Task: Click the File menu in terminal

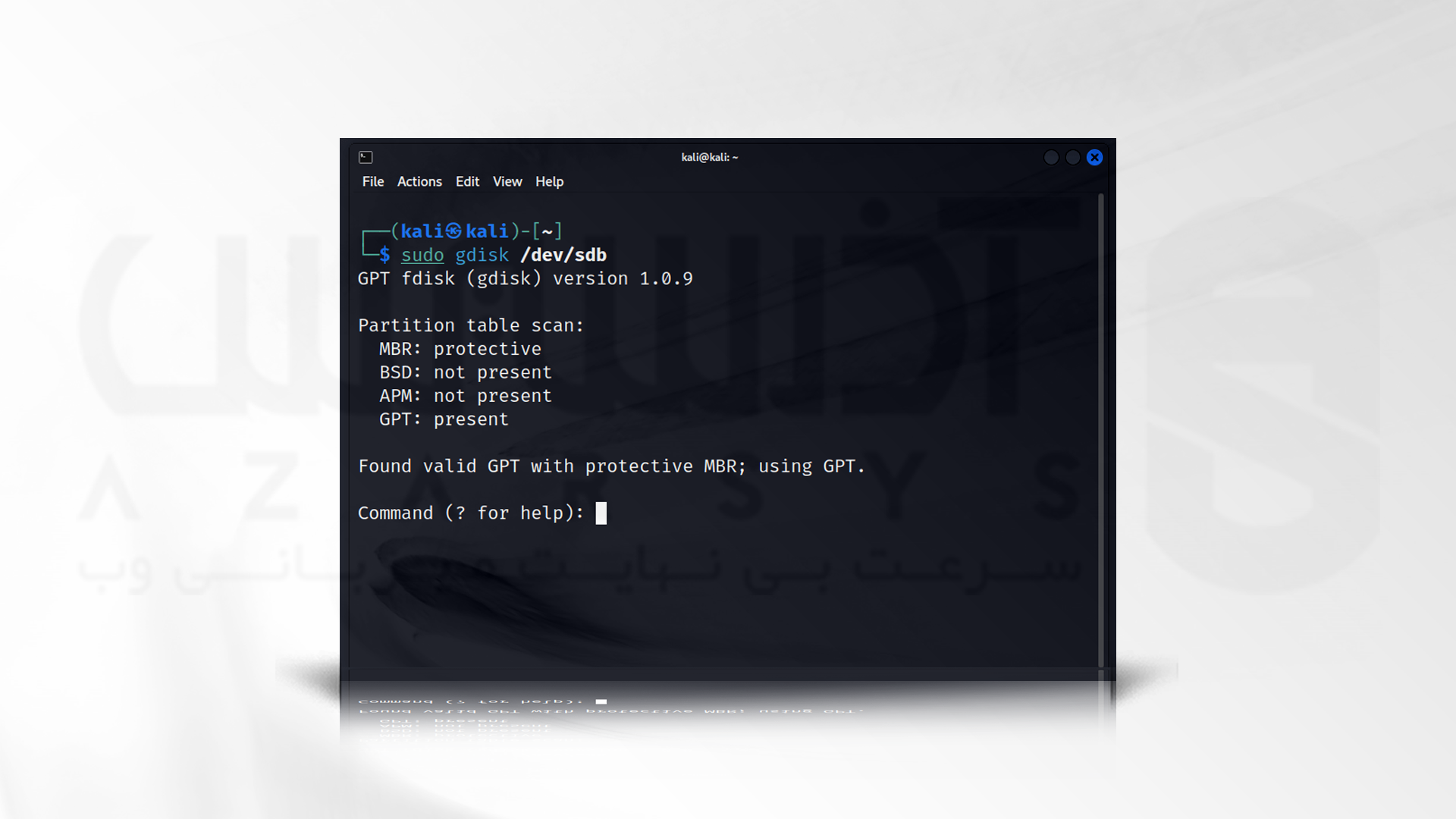Action: [373, 181]
